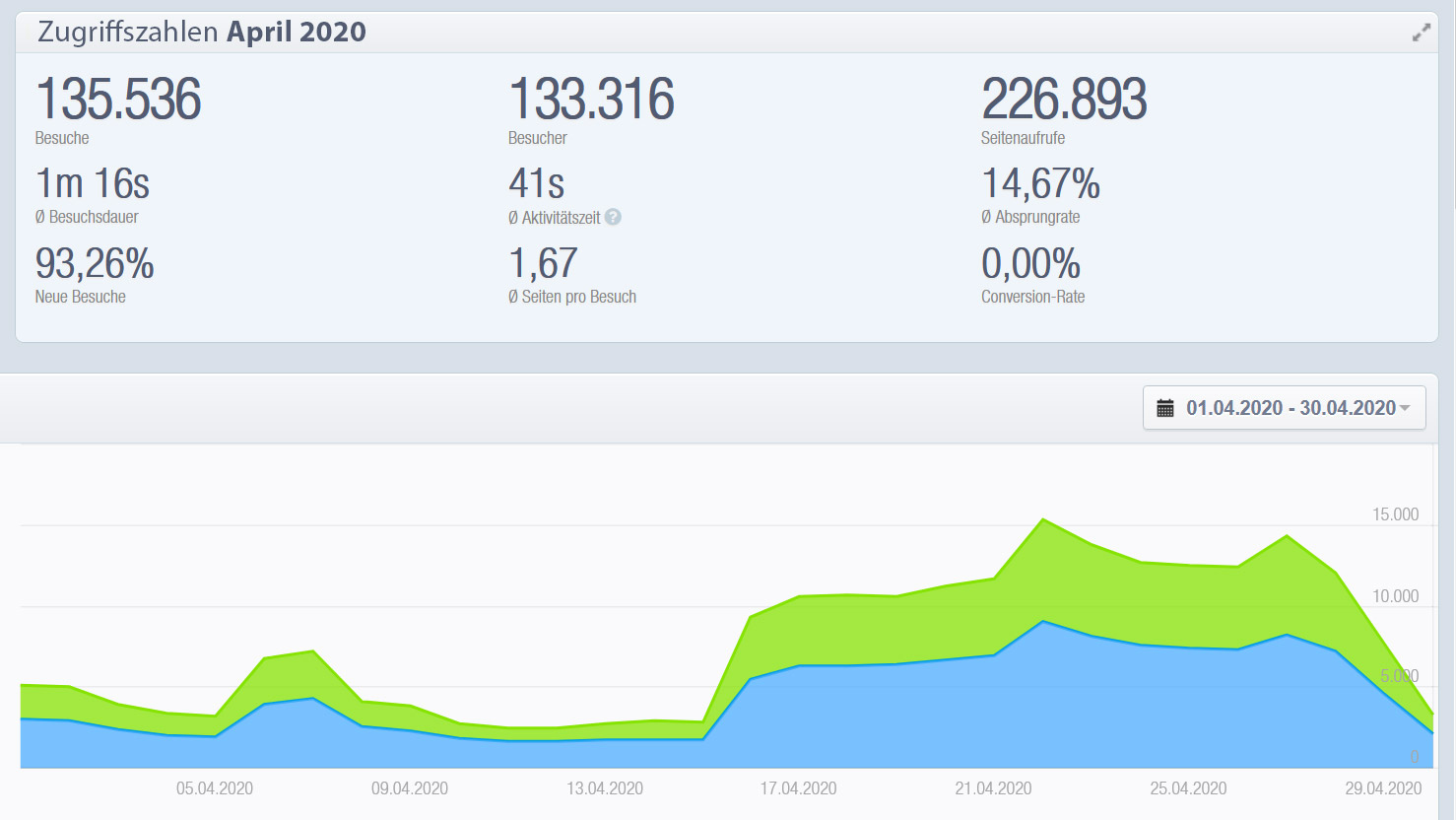The width and height of the screenshot is (1456, 820).
Task: Click the 0,00% Conversion-Rate value
Action: 1030,264
